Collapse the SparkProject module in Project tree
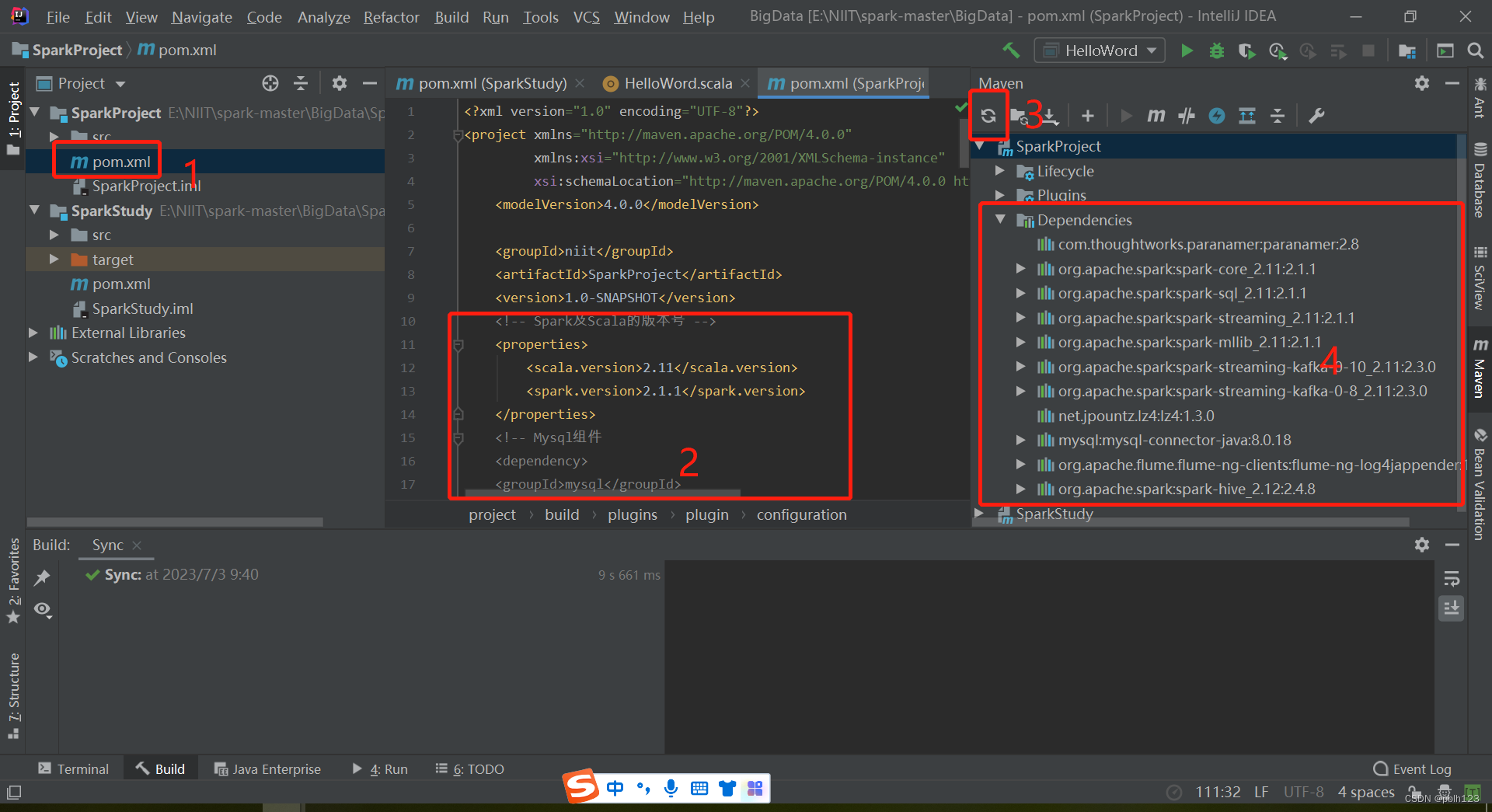This screenshot has width=1492, height=812. tap(35, 113)
